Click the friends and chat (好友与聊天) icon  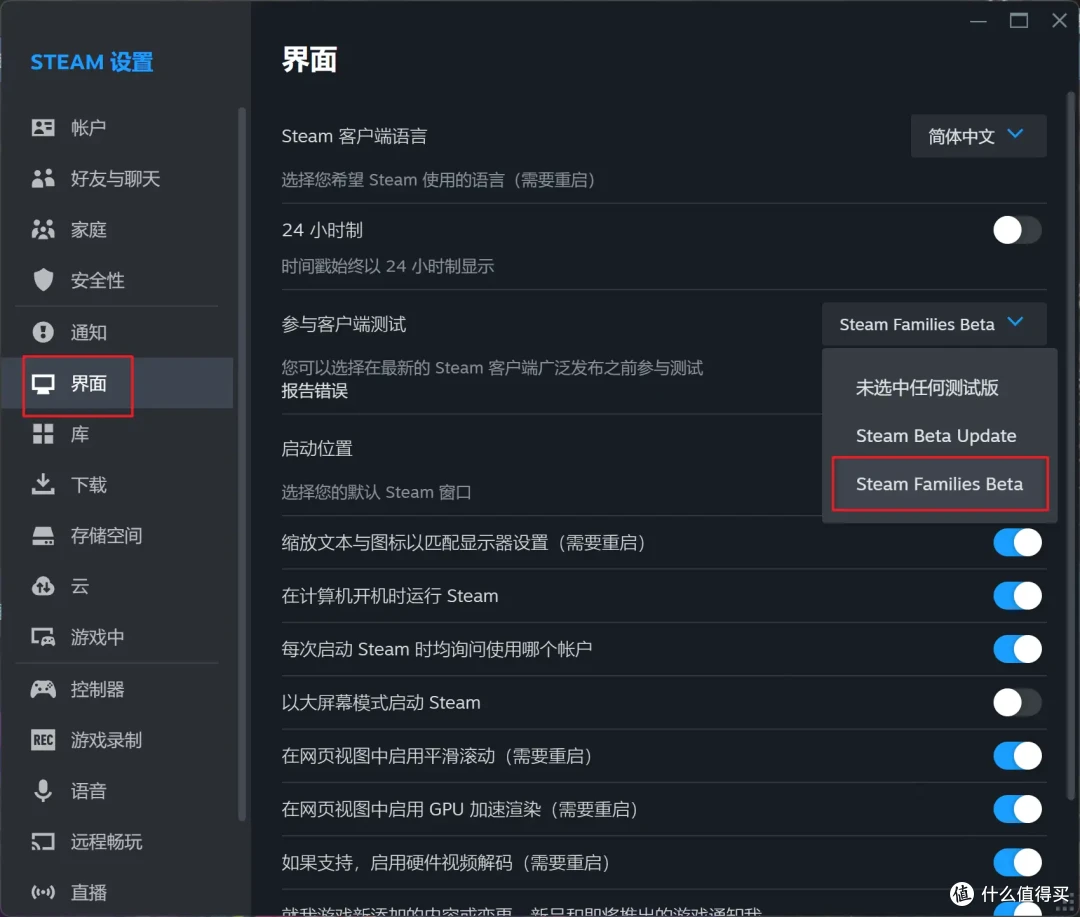43,178
